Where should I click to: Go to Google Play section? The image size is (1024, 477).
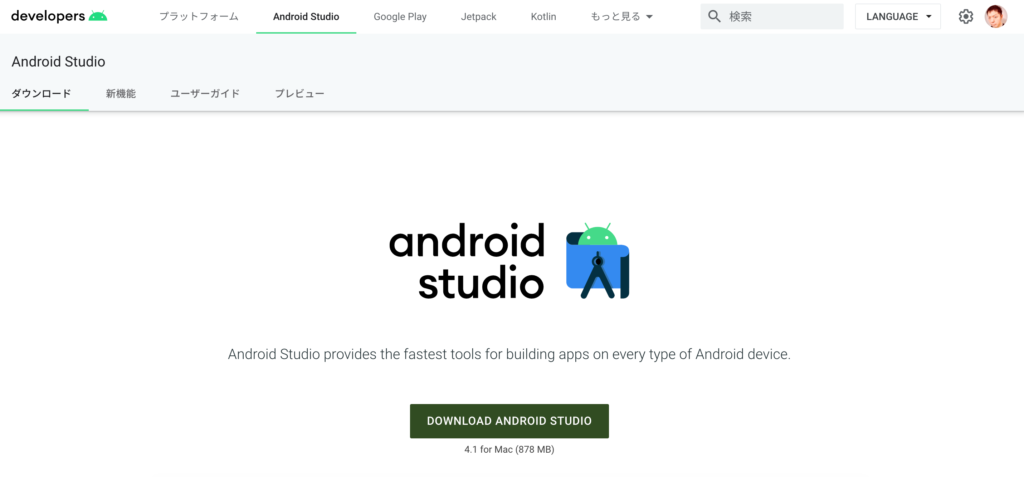coord(400,17)
